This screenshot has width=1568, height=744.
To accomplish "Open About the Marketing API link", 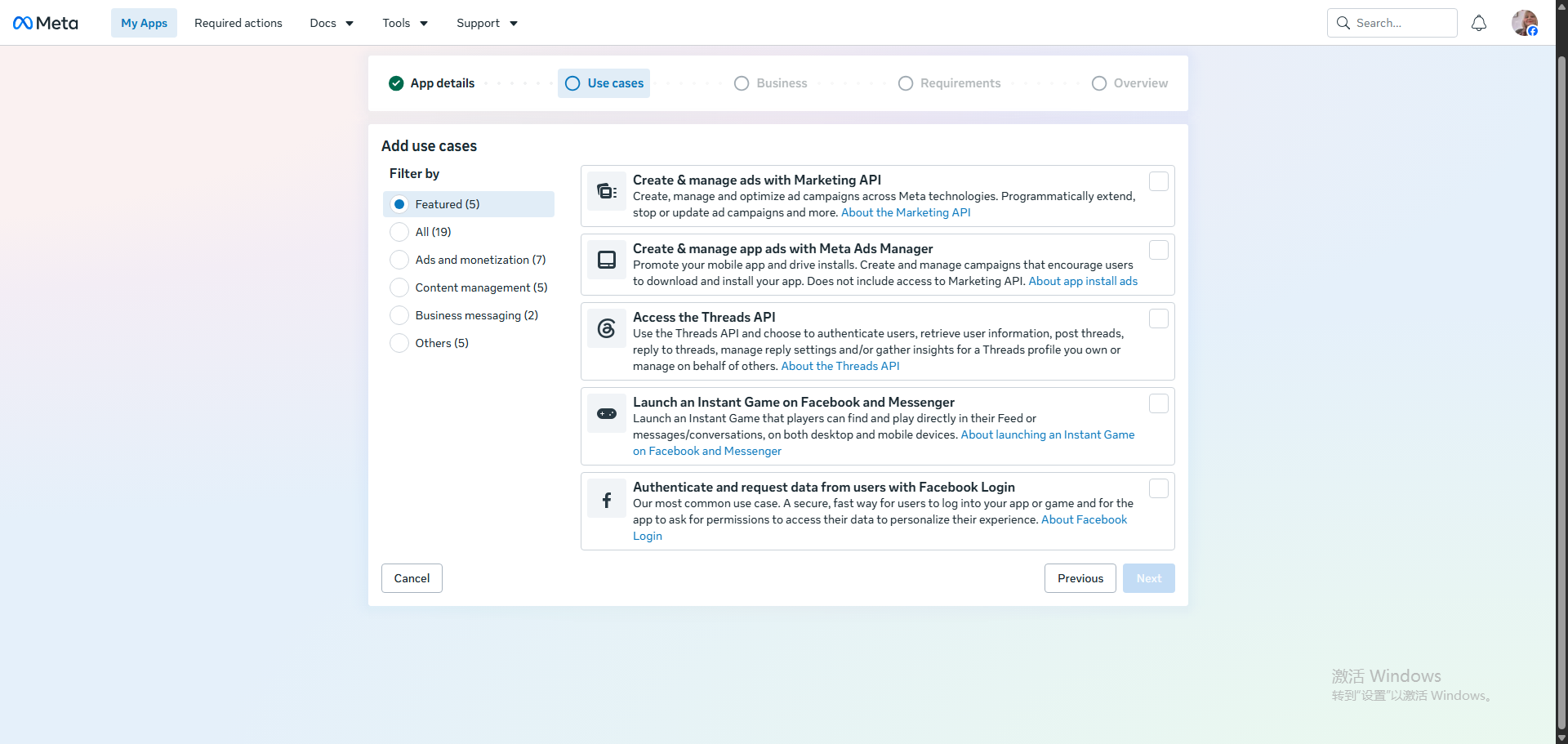I will (906, 212).
